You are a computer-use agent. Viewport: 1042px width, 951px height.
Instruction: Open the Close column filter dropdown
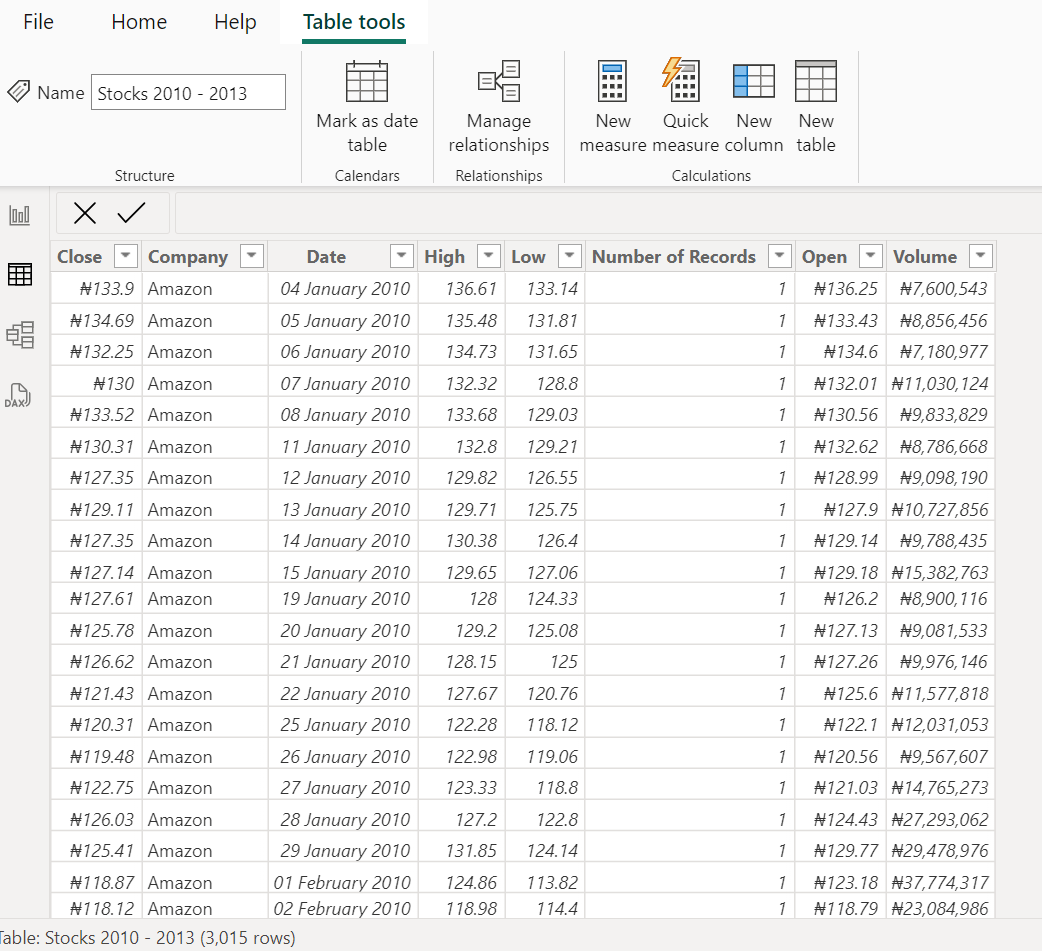tap(126, 256)
